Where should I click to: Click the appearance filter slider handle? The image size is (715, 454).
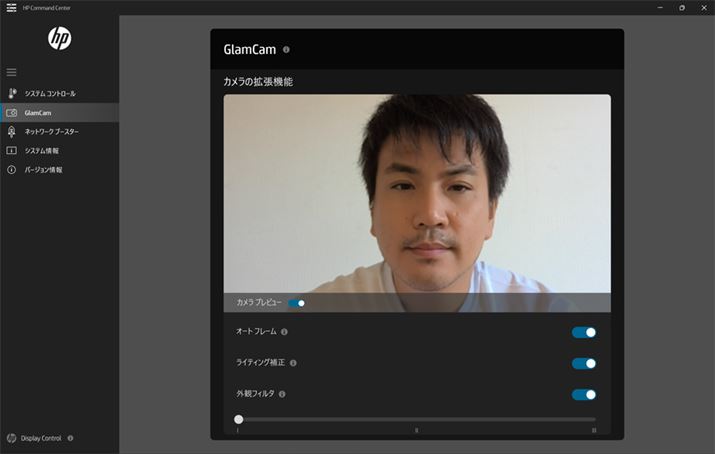(x=238, y=419)
